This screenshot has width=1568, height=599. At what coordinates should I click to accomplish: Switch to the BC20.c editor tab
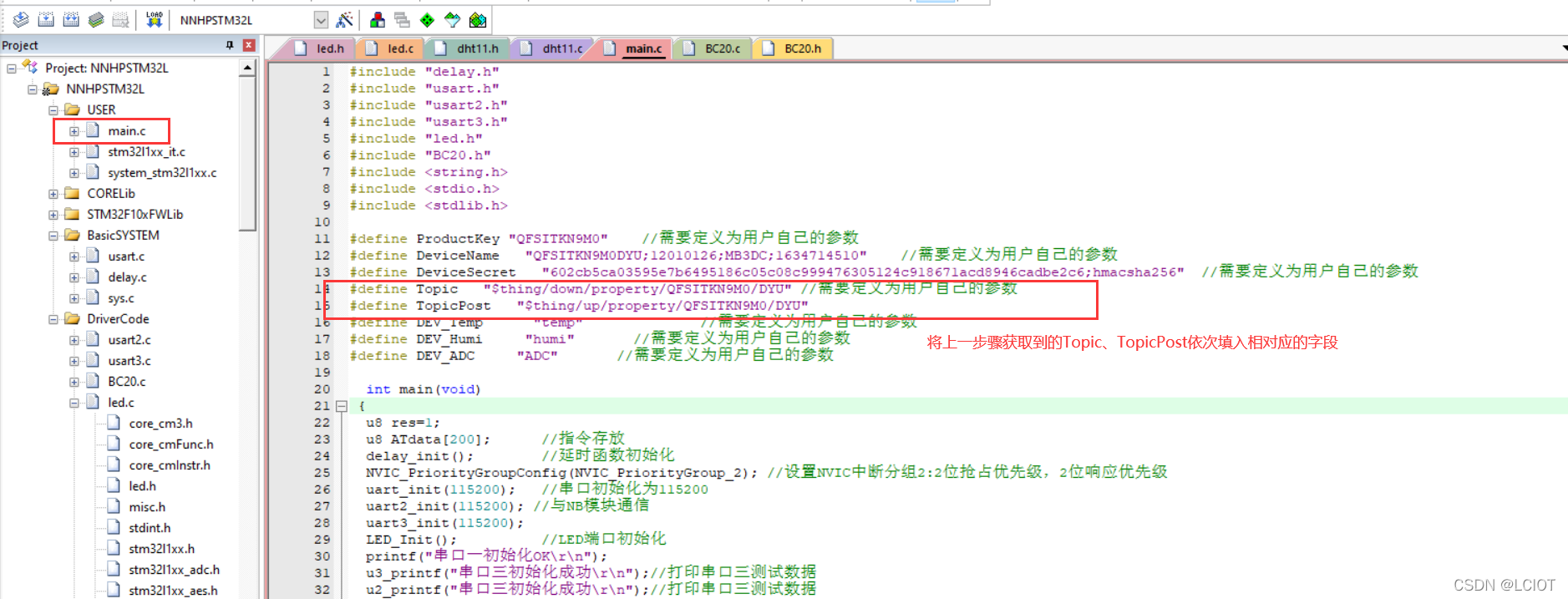pyautogui.click(x=713, y=48)
